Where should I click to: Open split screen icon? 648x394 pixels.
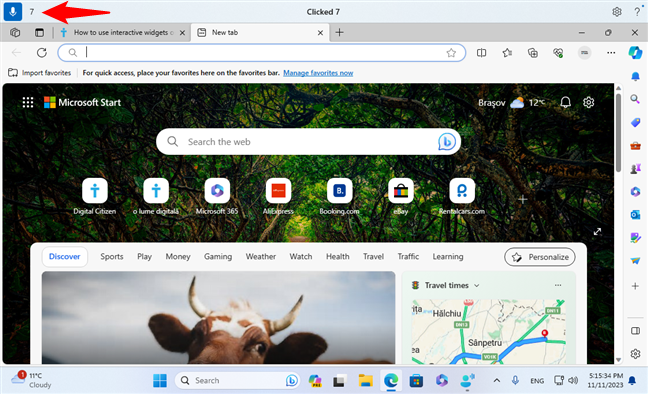tap(481, 53)
